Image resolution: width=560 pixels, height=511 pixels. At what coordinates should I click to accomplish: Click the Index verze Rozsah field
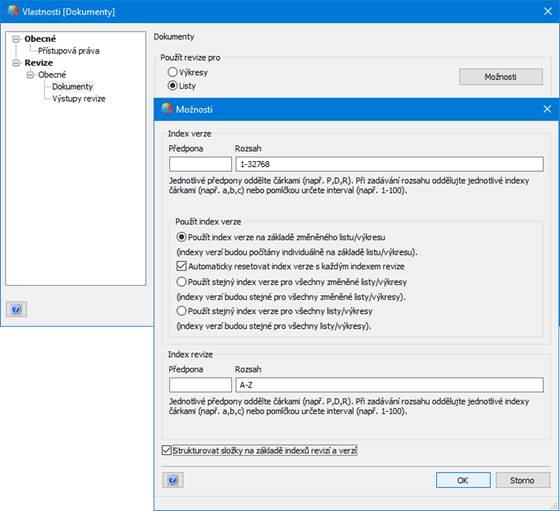point(390,164)
